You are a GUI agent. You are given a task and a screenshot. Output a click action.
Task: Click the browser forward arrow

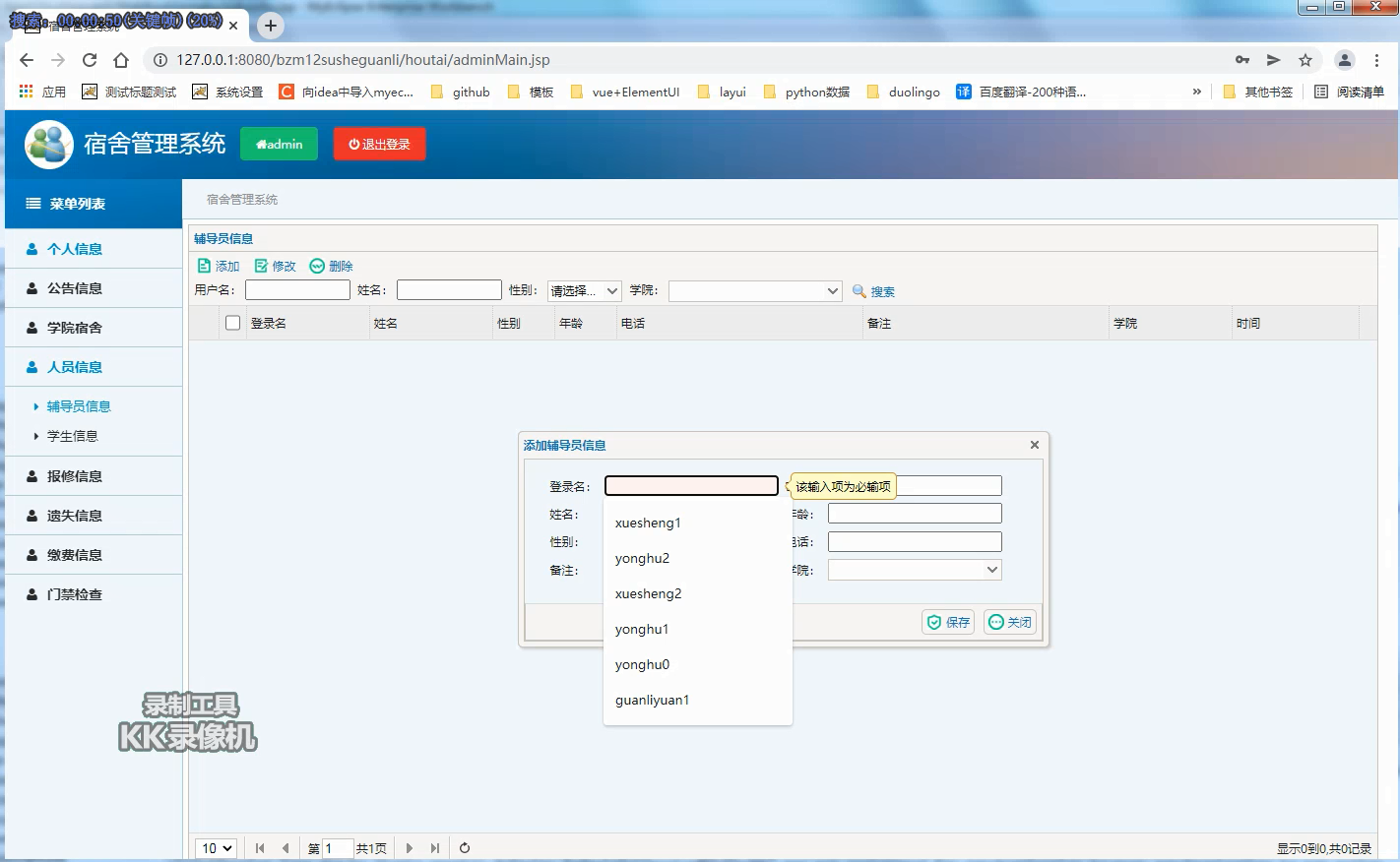(58, 60)
